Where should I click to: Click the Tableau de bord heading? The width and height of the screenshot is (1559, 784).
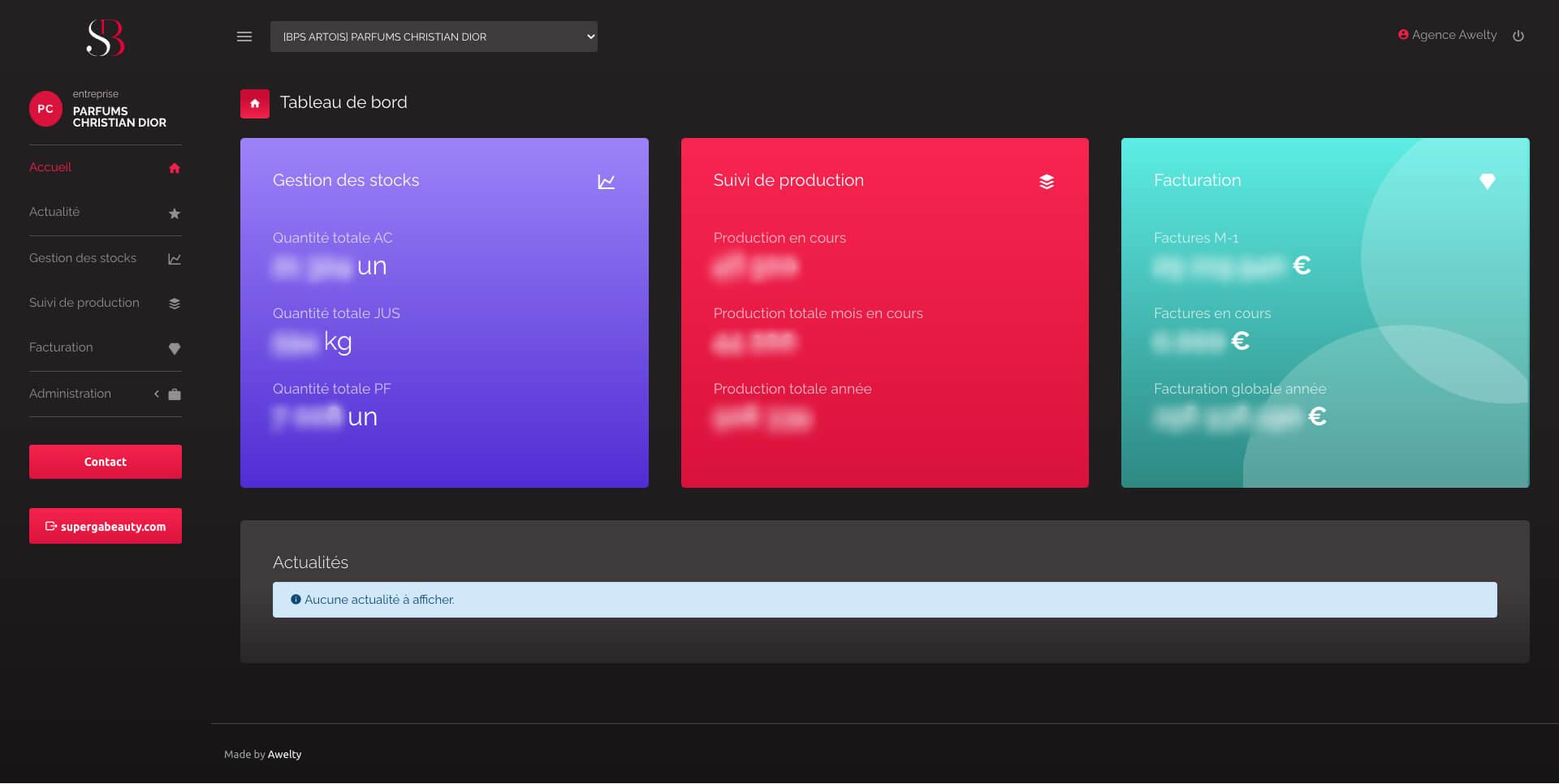coord(343,102)
